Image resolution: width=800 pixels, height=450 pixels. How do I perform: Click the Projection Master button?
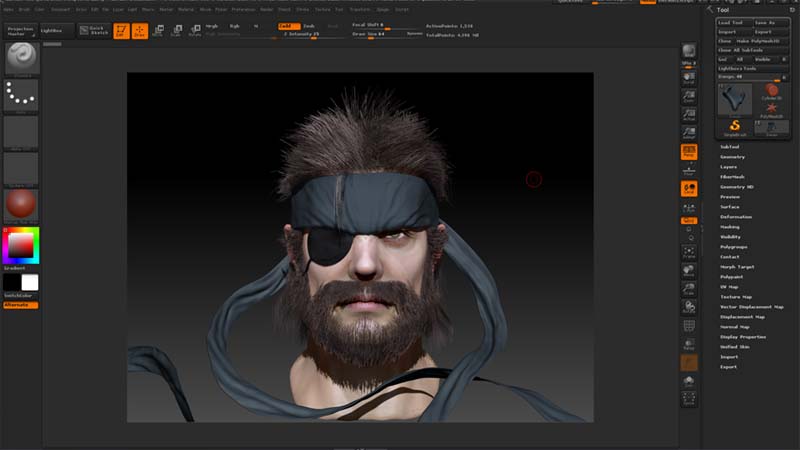[x=20, y=31]
